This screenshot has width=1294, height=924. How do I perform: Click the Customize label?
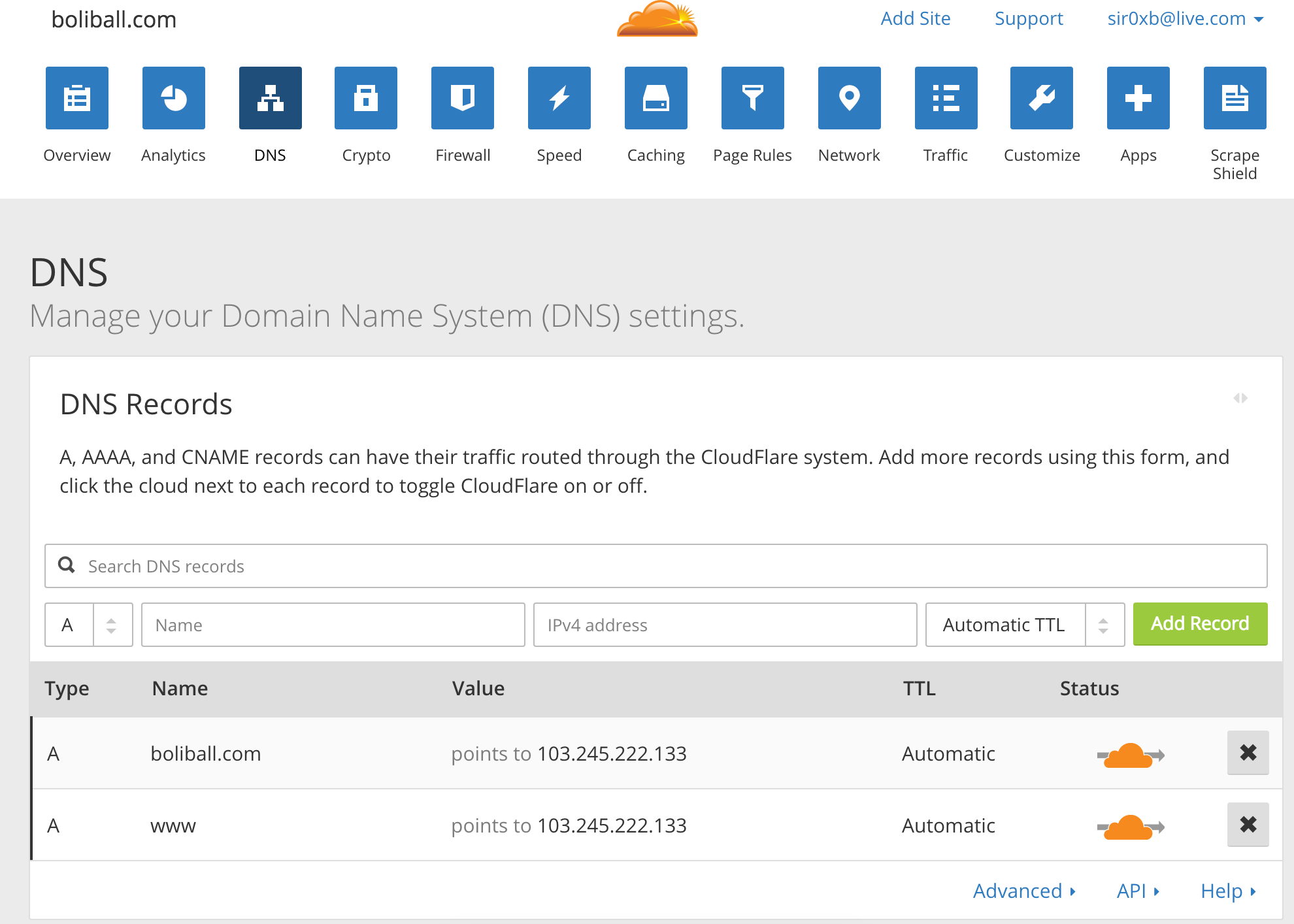tap(1042, 155)
